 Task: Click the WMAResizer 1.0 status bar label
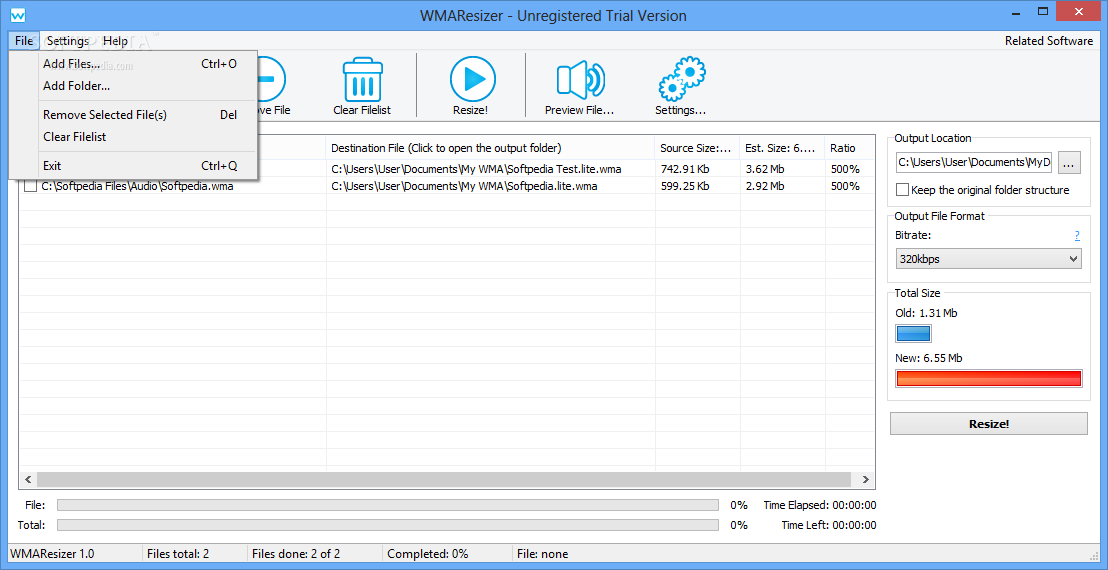pyautogui.click(x=53, y=554)
